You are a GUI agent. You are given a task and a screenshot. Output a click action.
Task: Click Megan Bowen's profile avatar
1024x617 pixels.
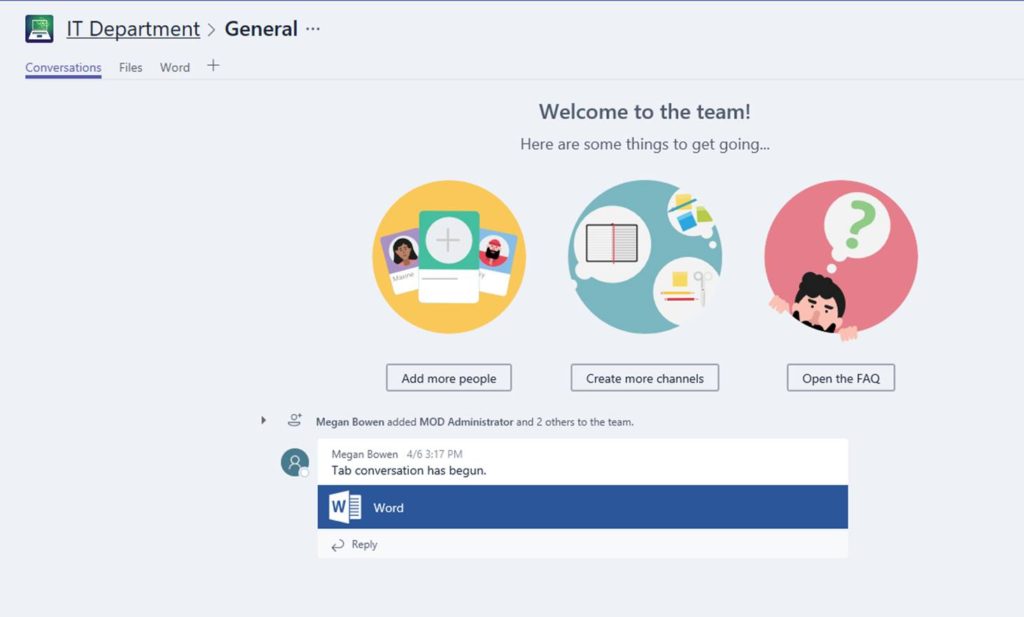click(295, 462)
